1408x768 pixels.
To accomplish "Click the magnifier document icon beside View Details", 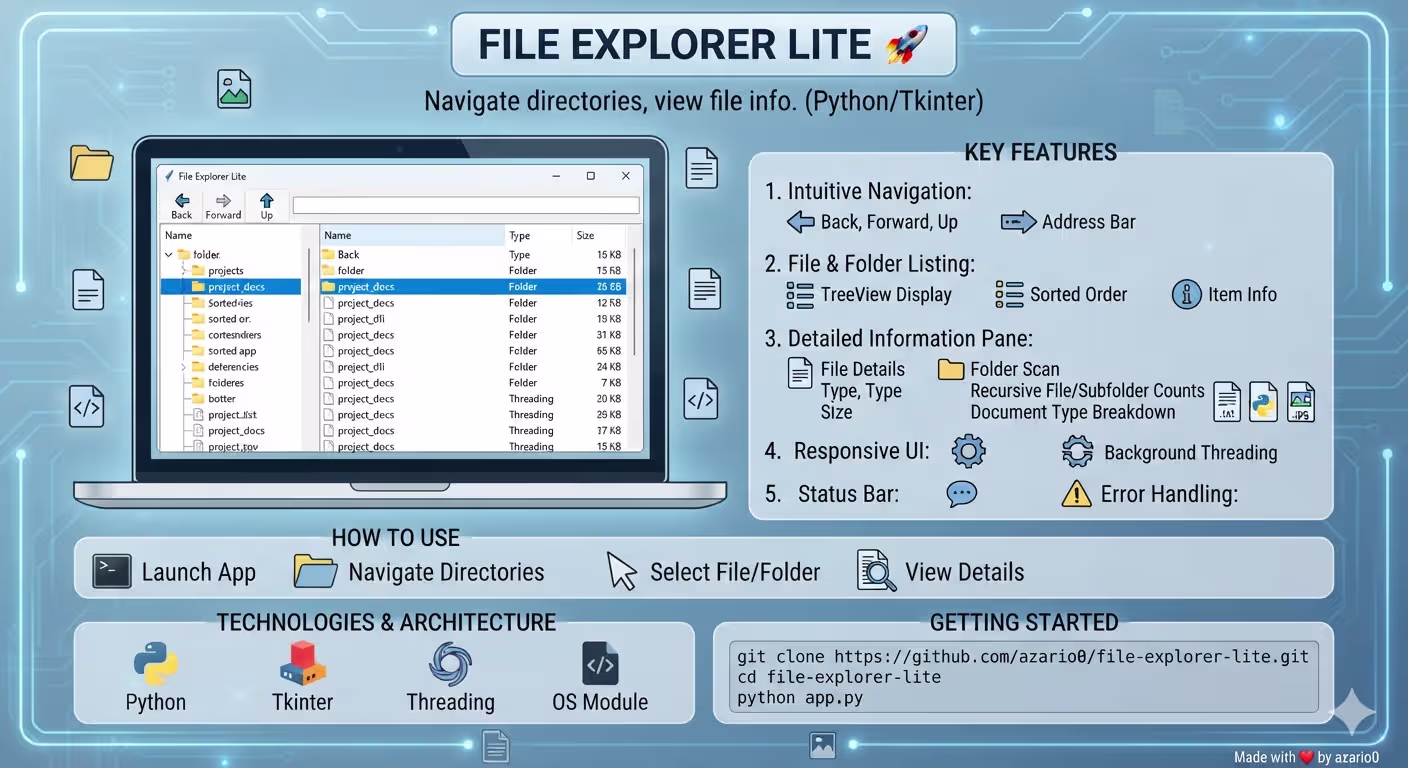I will pyautogui.click(x=876, y=571).
